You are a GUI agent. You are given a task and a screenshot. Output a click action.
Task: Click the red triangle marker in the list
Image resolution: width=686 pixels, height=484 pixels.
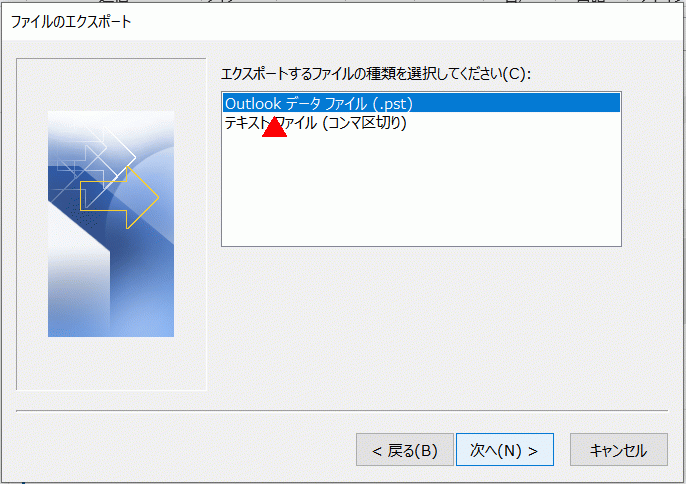[x=274, y=127]
